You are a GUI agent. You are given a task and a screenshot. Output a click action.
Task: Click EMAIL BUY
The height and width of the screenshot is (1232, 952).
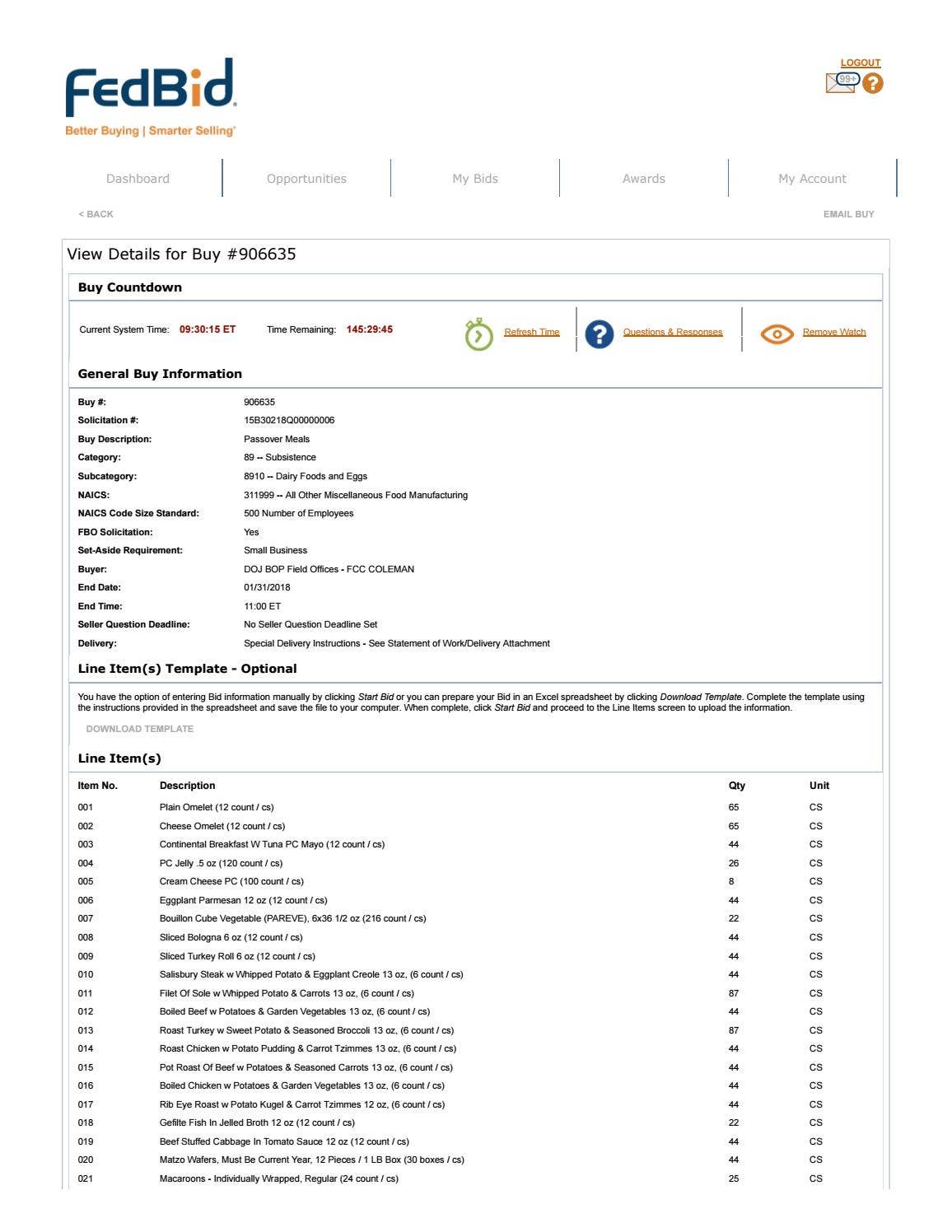(847, 213)
